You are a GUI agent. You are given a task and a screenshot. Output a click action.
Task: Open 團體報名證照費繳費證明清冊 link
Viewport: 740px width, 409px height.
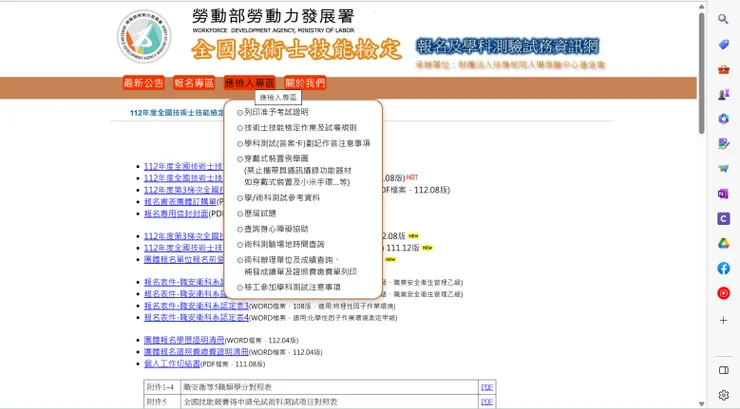click(x=196, y=352)
